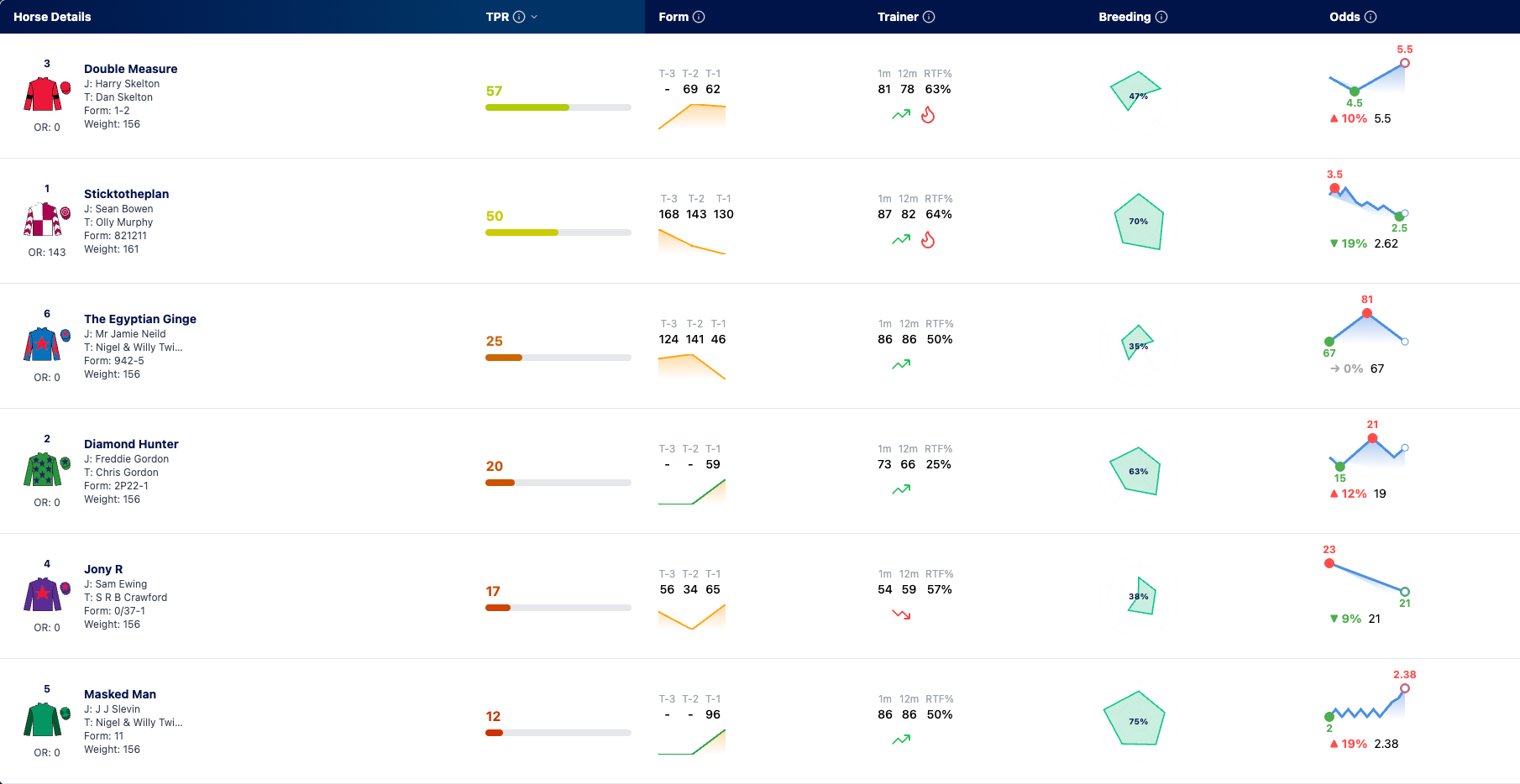Expand the TPR sort dropdown chevron

[534, 17]
